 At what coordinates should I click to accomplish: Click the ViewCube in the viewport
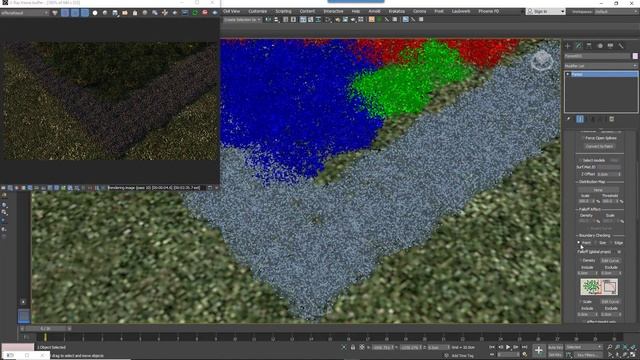542,61
